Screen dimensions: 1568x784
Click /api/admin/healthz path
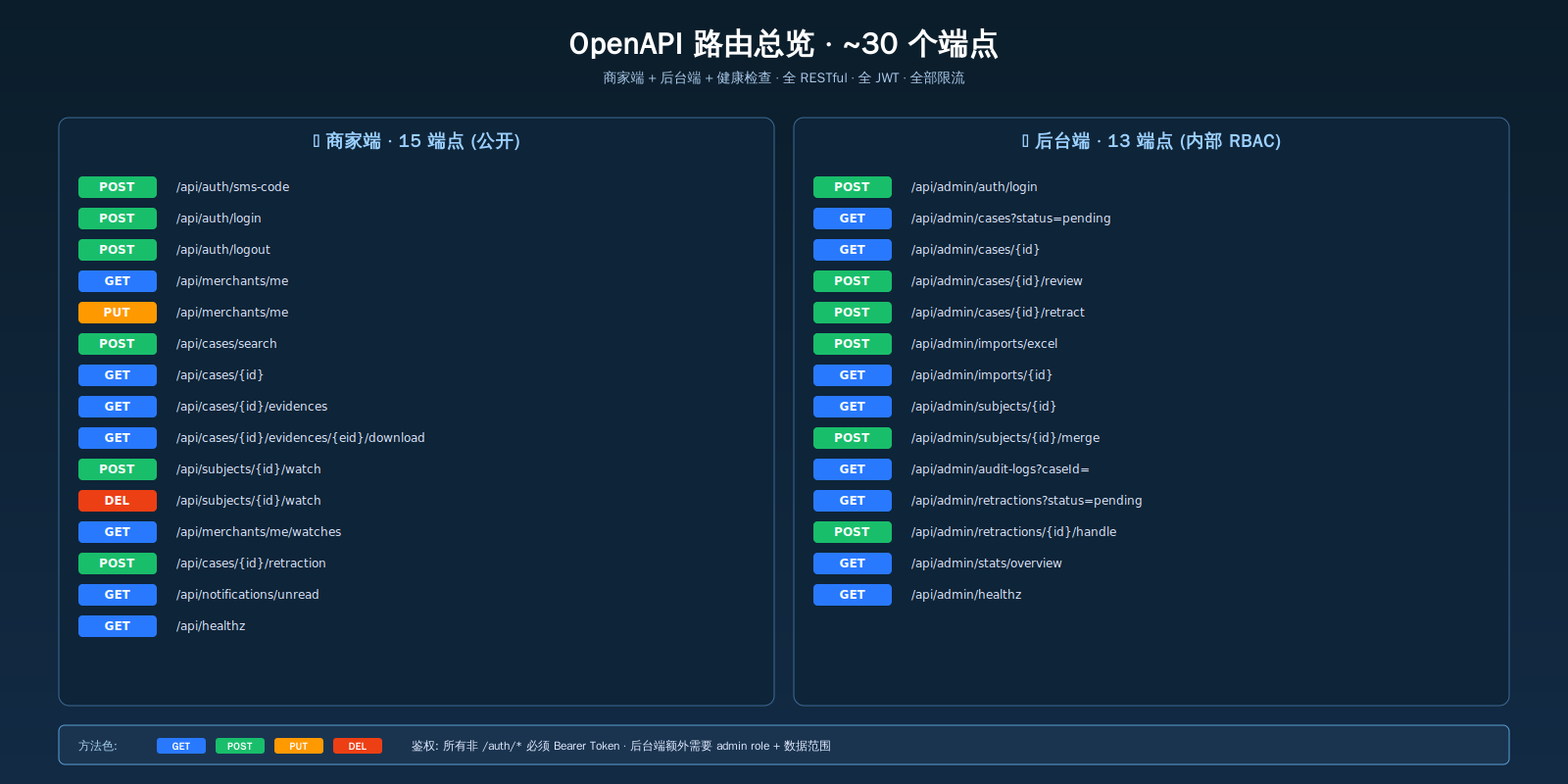click(x=966, y=595)
